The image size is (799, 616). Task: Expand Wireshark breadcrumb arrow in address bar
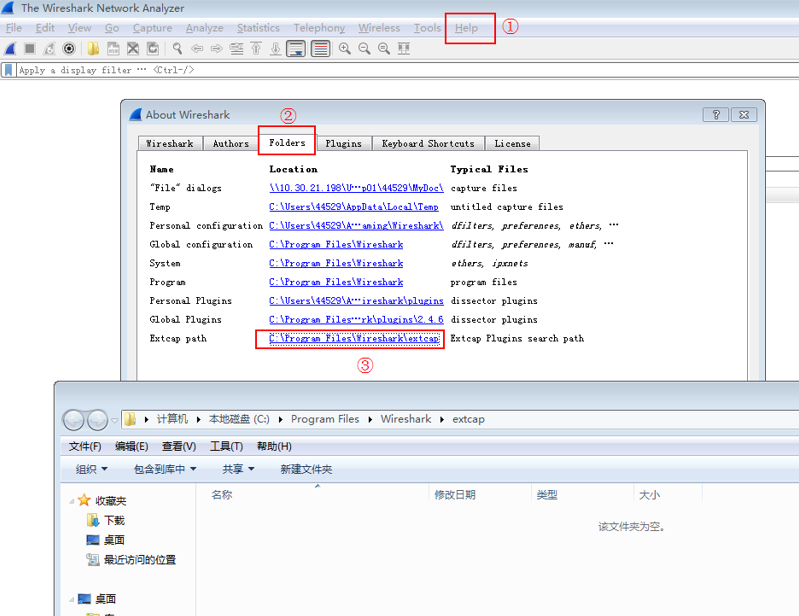click(x=442, y=419)
